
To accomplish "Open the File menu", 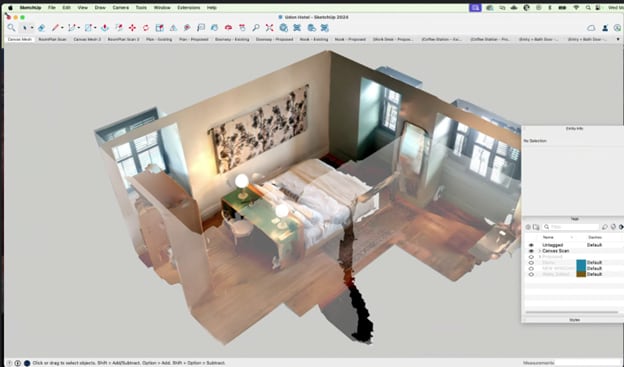I will (x=52, y=8).
